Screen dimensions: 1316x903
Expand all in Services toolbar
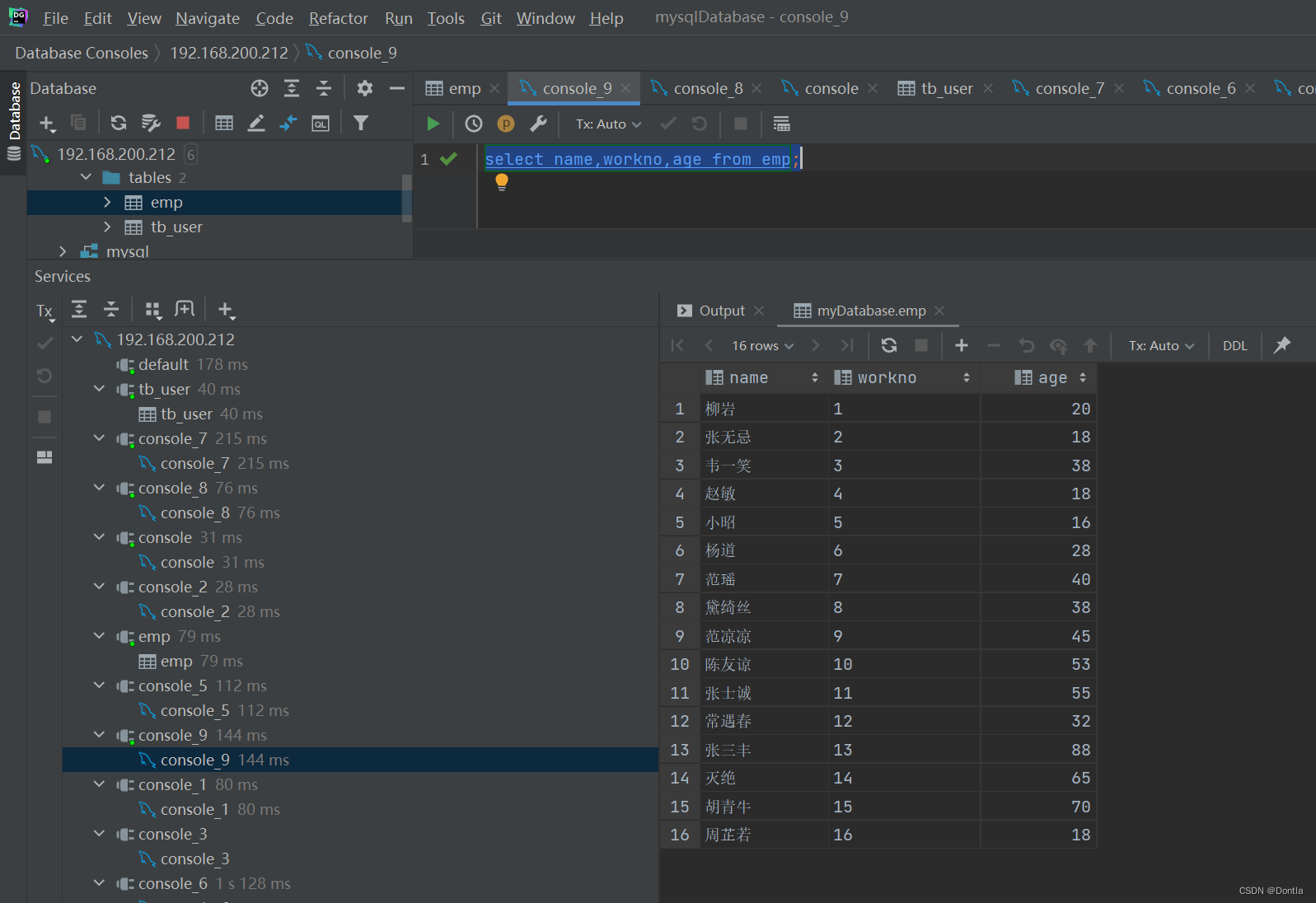pyautogui.click(x=79, y=309)
